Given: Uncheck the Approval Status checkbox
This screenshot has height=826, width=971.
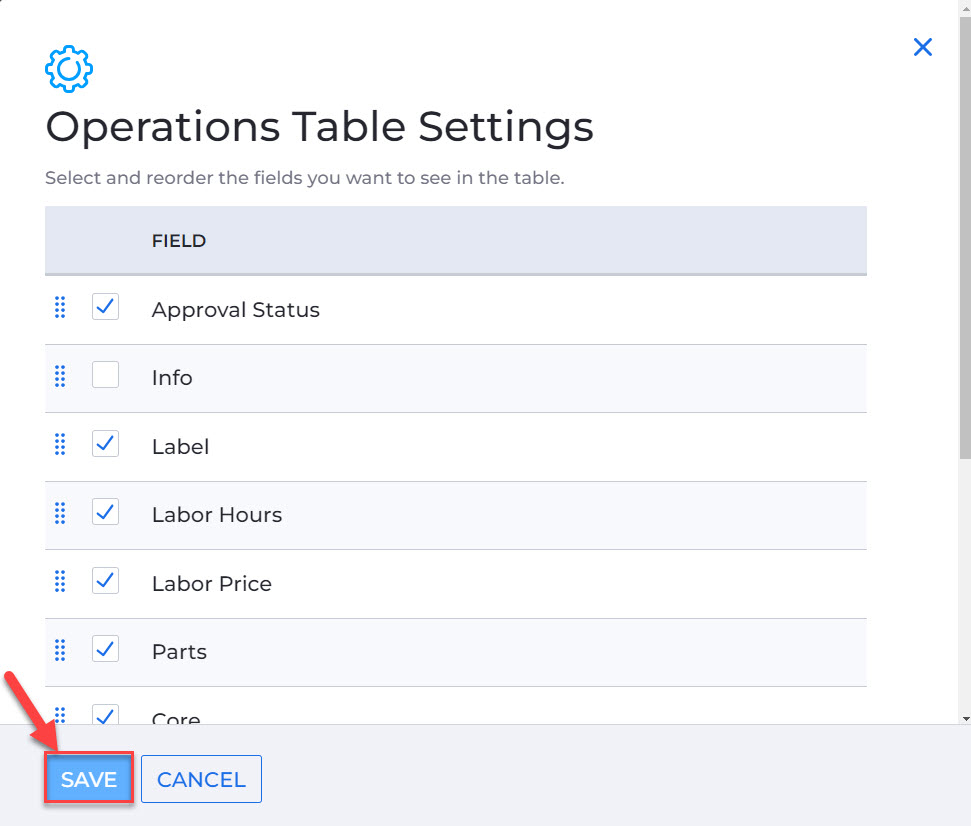Looking at the screenshot, I should pyautogui.click(x=105, y=306).
